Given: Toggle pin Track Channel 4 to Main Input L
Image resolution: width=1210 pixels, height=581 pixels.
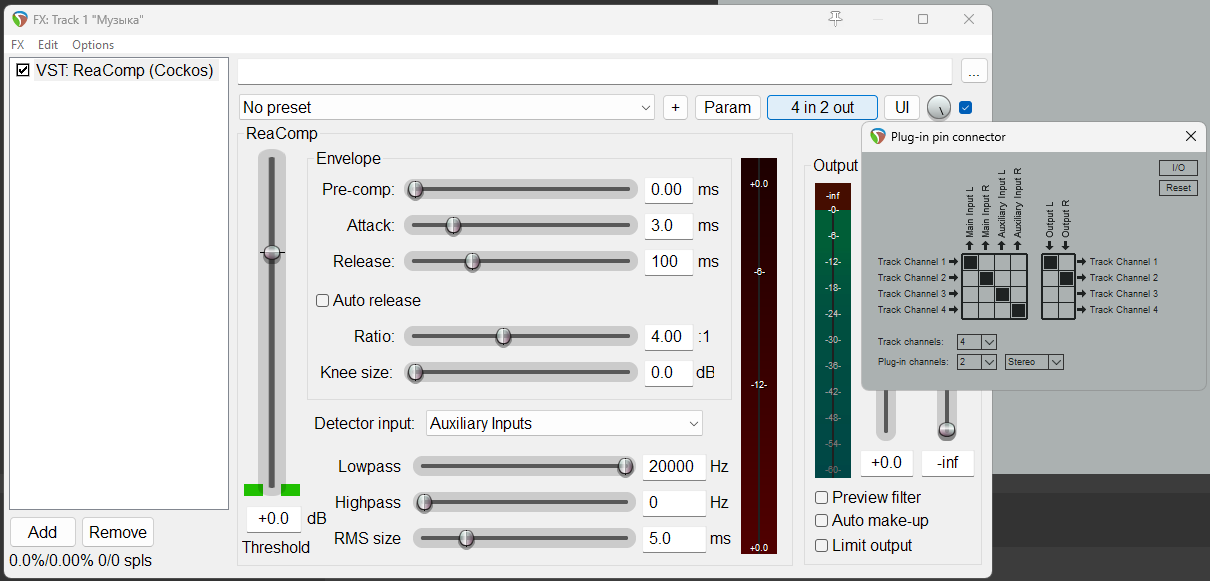Looking at the screenshot, I should coord(970,310).
